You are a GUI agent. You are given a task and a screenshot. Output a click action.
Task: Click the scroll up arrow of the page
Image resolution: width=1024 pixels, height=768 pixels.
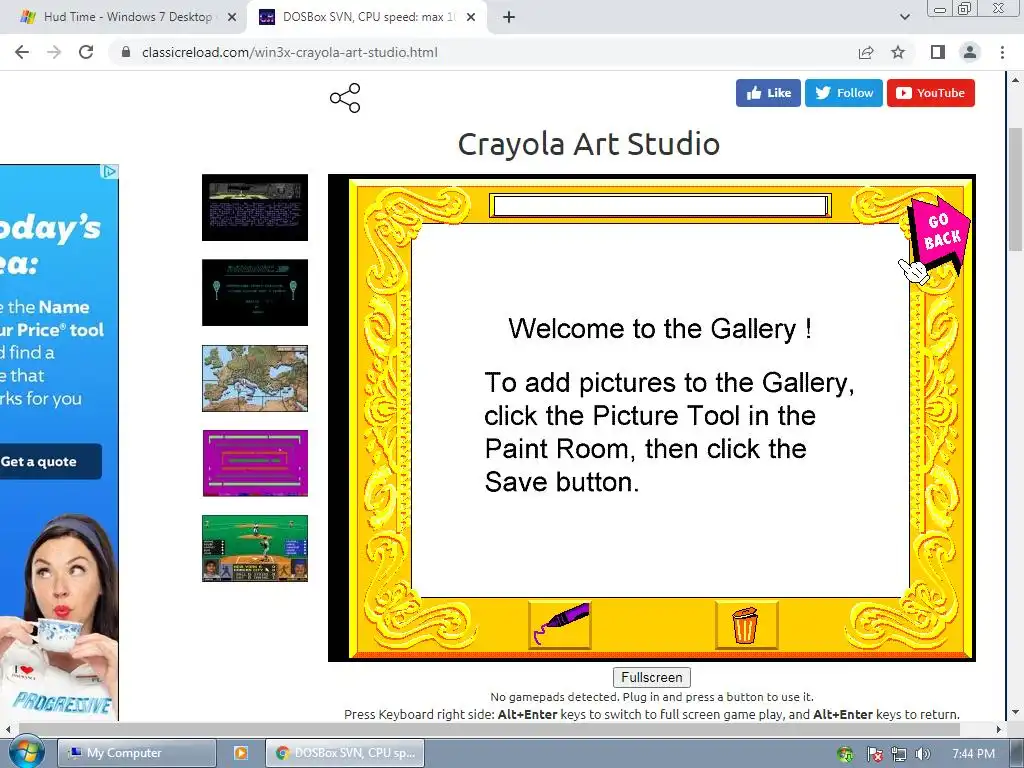(x=1015, y=80)
